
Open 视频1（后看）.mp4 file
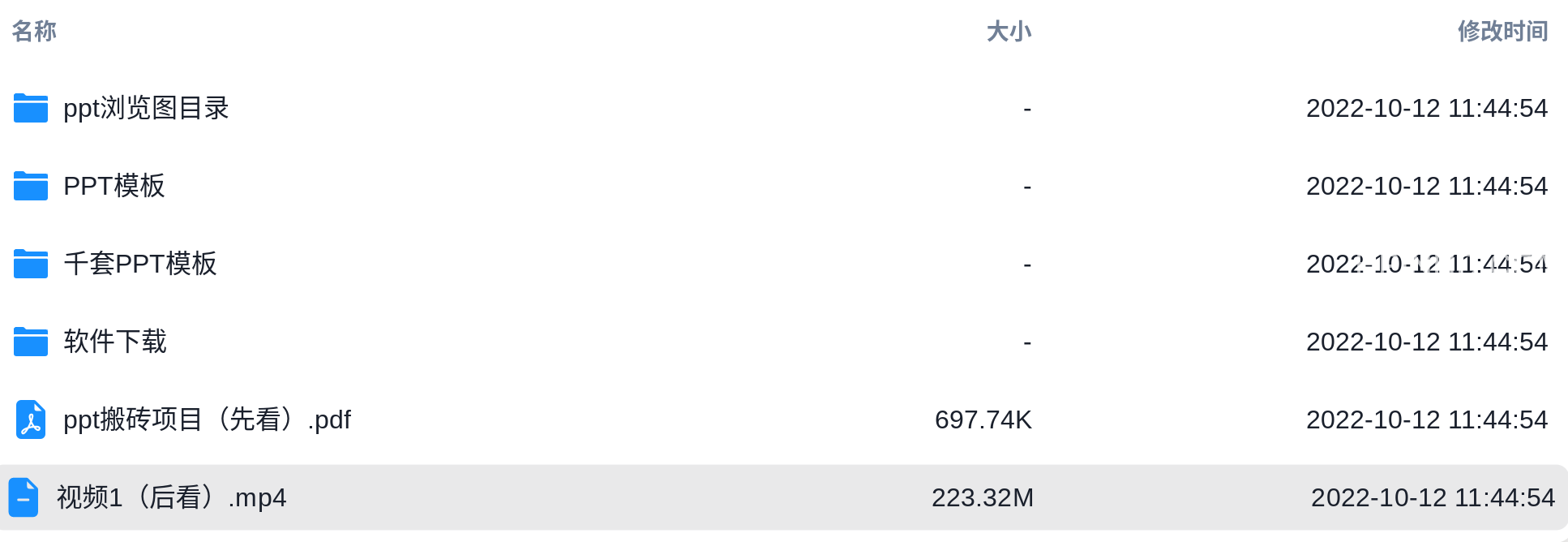[171, 497]
